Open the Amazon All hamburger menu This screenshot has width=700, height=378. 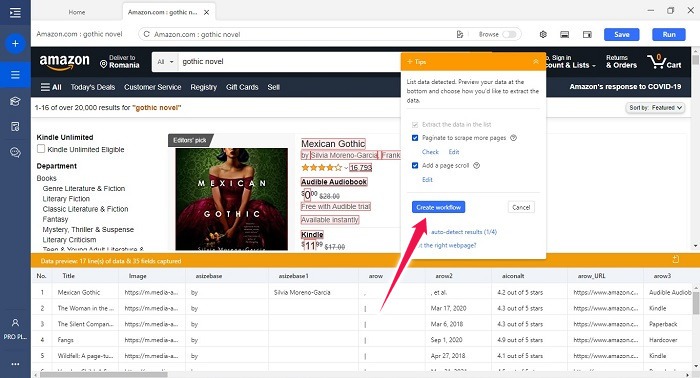(x=51, y=87)
